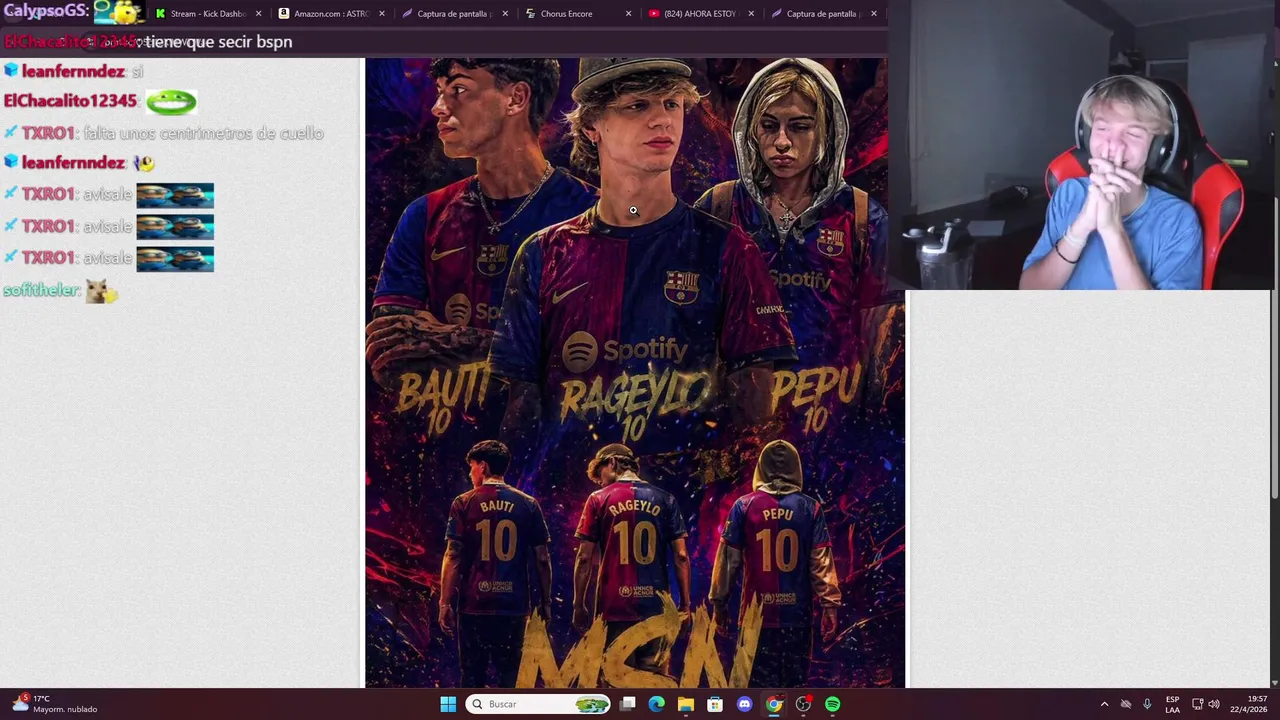The height and width of the screenshot is (720, 1280).
Task: Switch to Google Chrome on the taskbar
Action: click(774, 704)
